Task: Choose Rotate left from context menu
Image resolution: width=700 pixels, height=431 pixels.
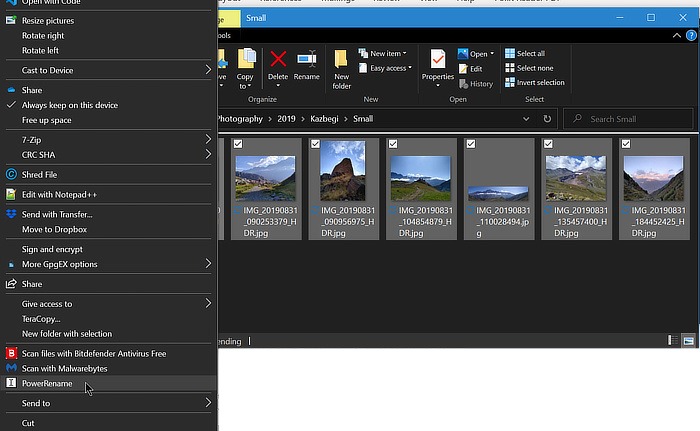Action: 40,50
